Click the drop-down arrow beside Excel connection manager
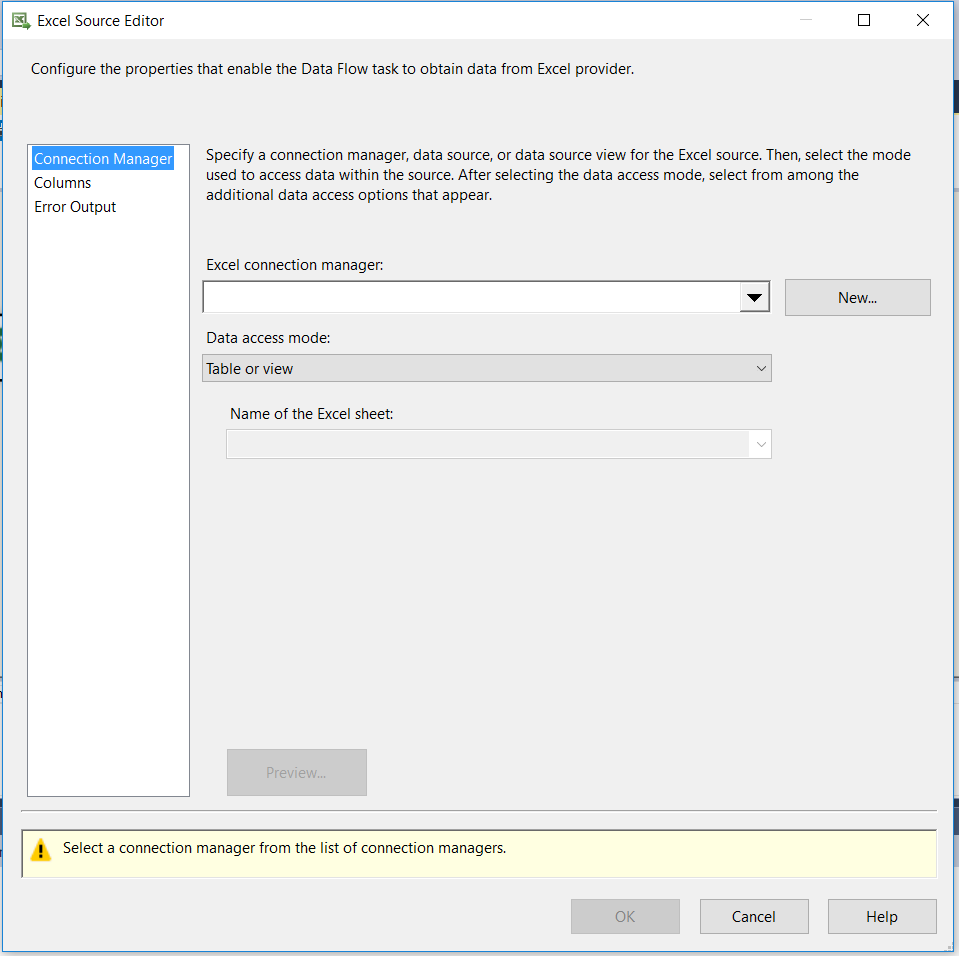The width and height of the screenshot is (959, 956). (x=755, y=297)
